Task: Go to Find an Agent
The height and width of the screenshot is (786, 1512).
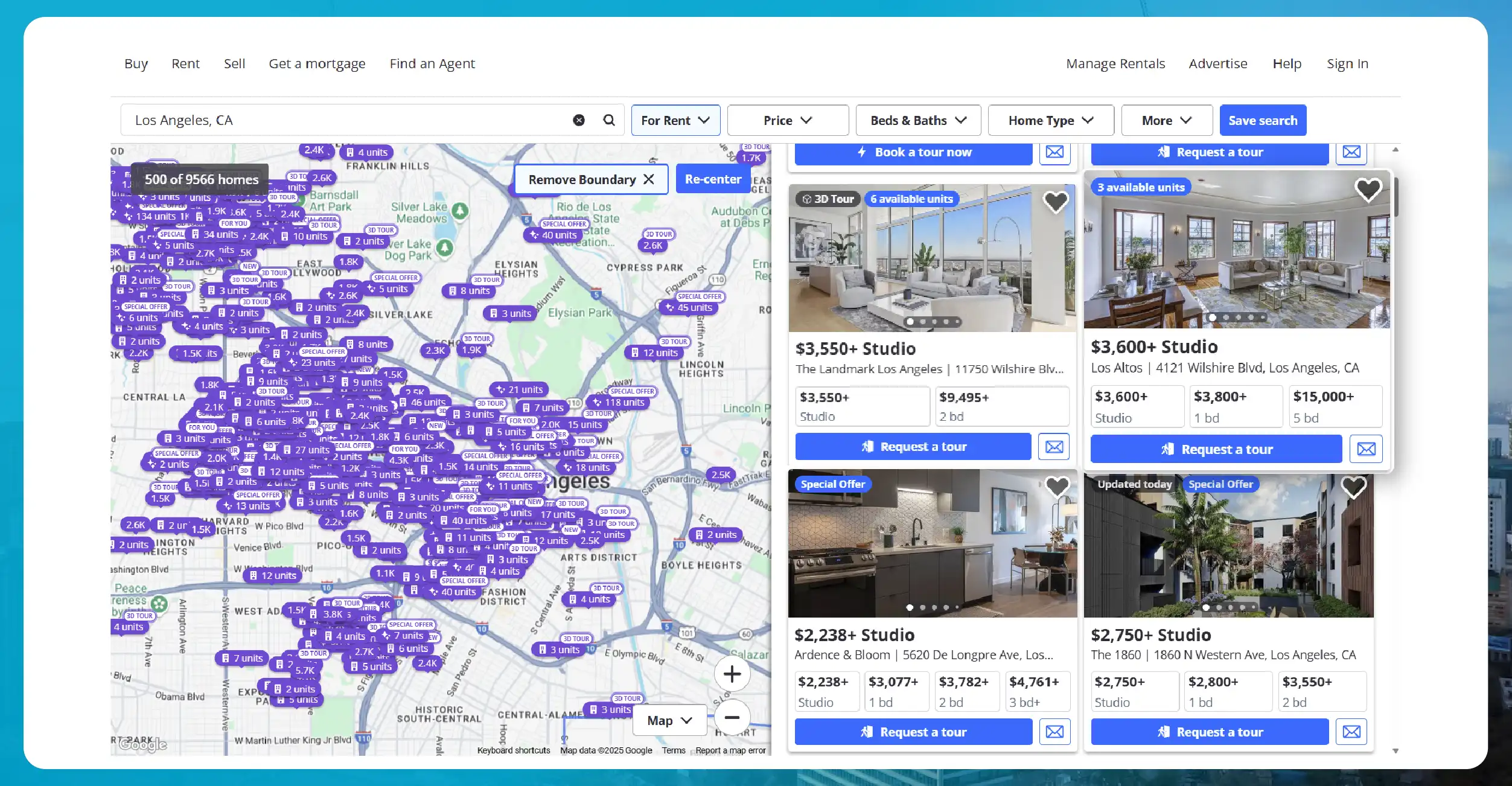Action: click(432, 63)
